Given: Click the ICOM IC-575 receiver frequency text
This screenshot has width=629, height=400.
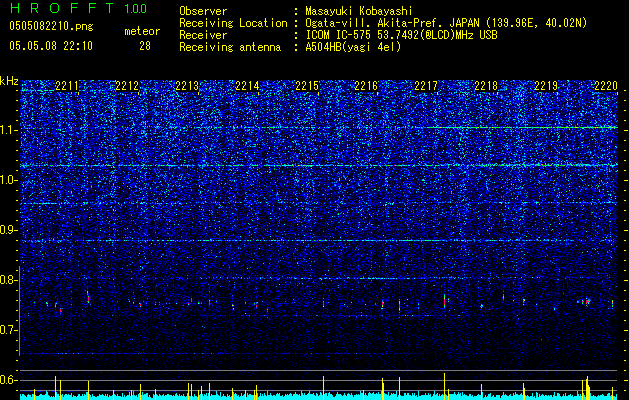Looking at the screenshot, I should tap(401, 35).
